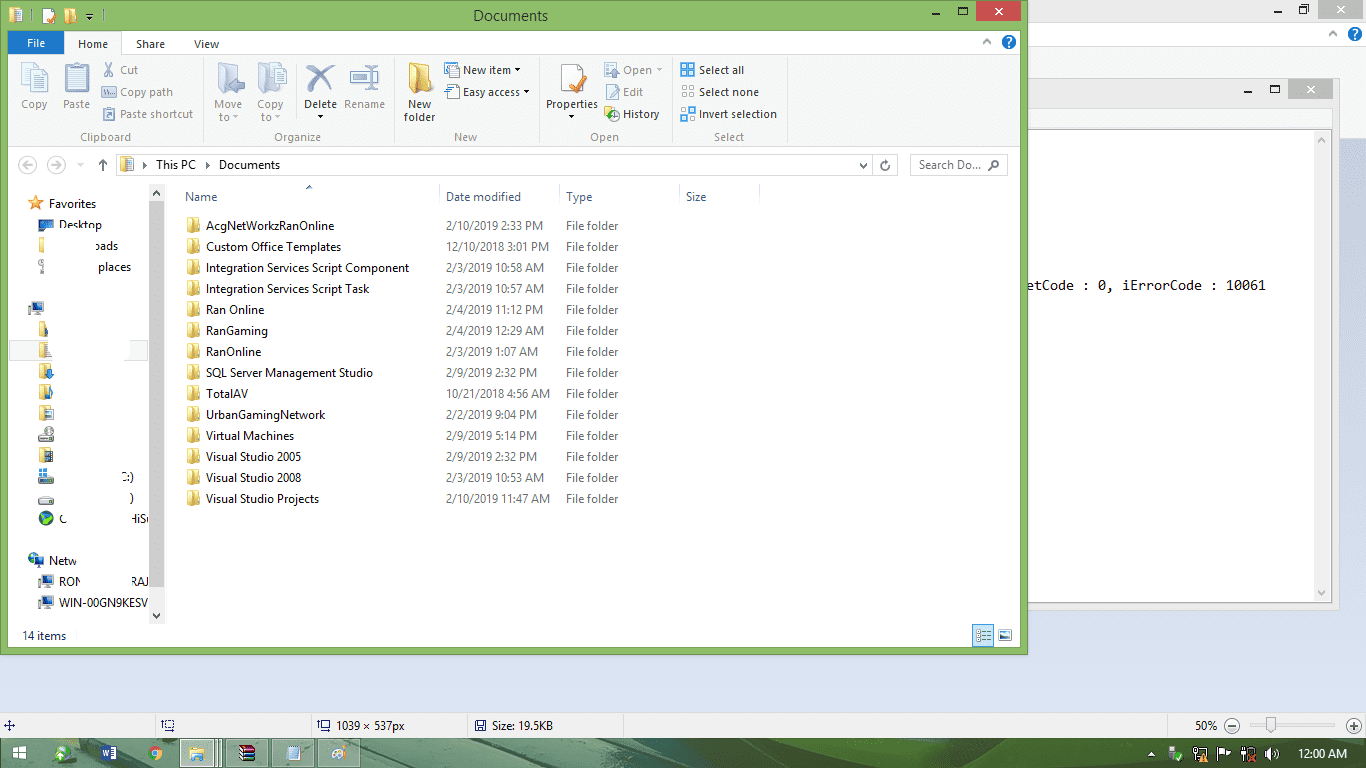Click the quick access New folder icon in title bar
The image size is (1366, 768).
pos(70,15)
